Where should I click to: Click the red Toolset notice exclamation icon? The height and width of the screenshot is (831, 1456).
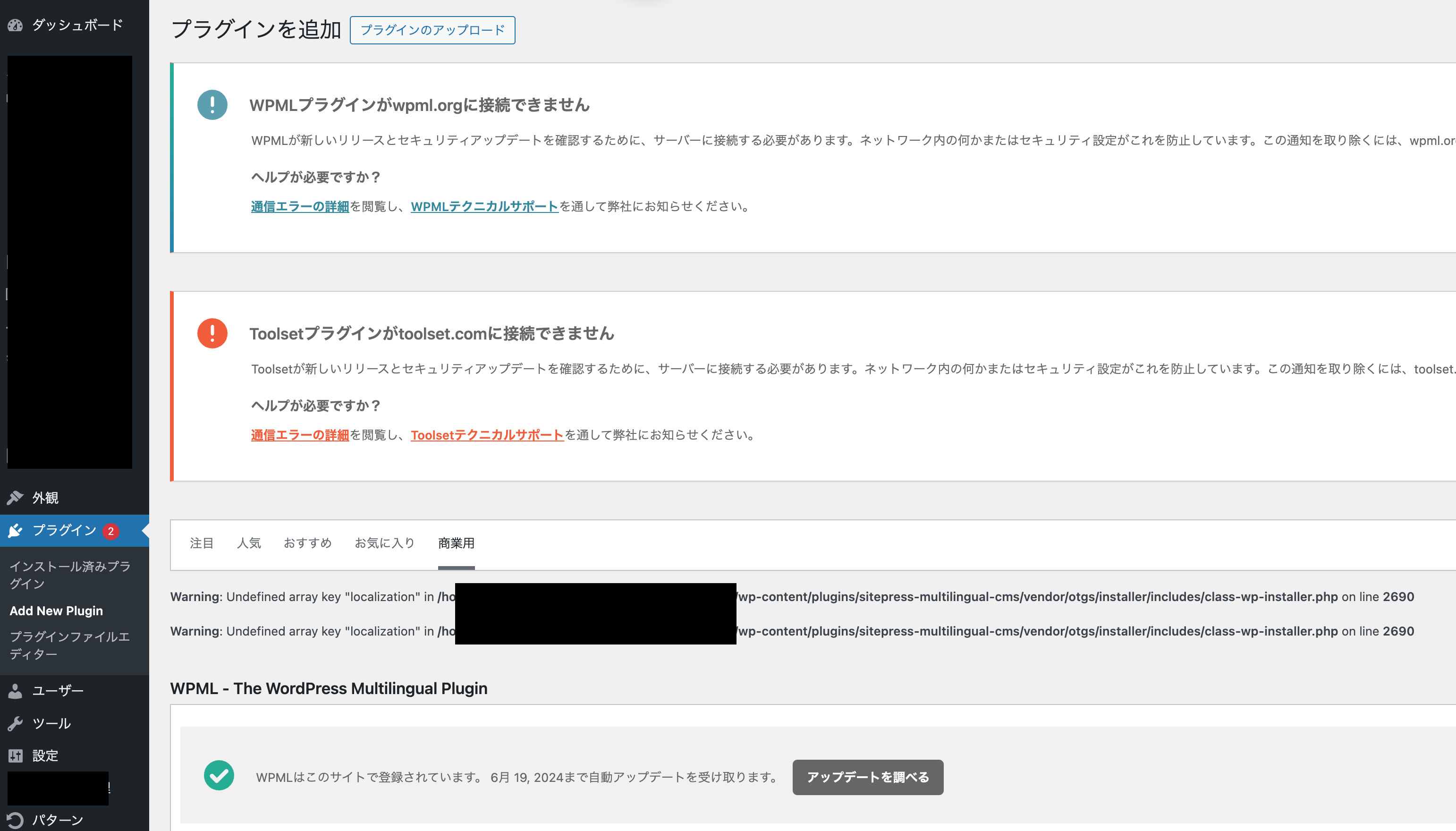click(x=212, y=333)
